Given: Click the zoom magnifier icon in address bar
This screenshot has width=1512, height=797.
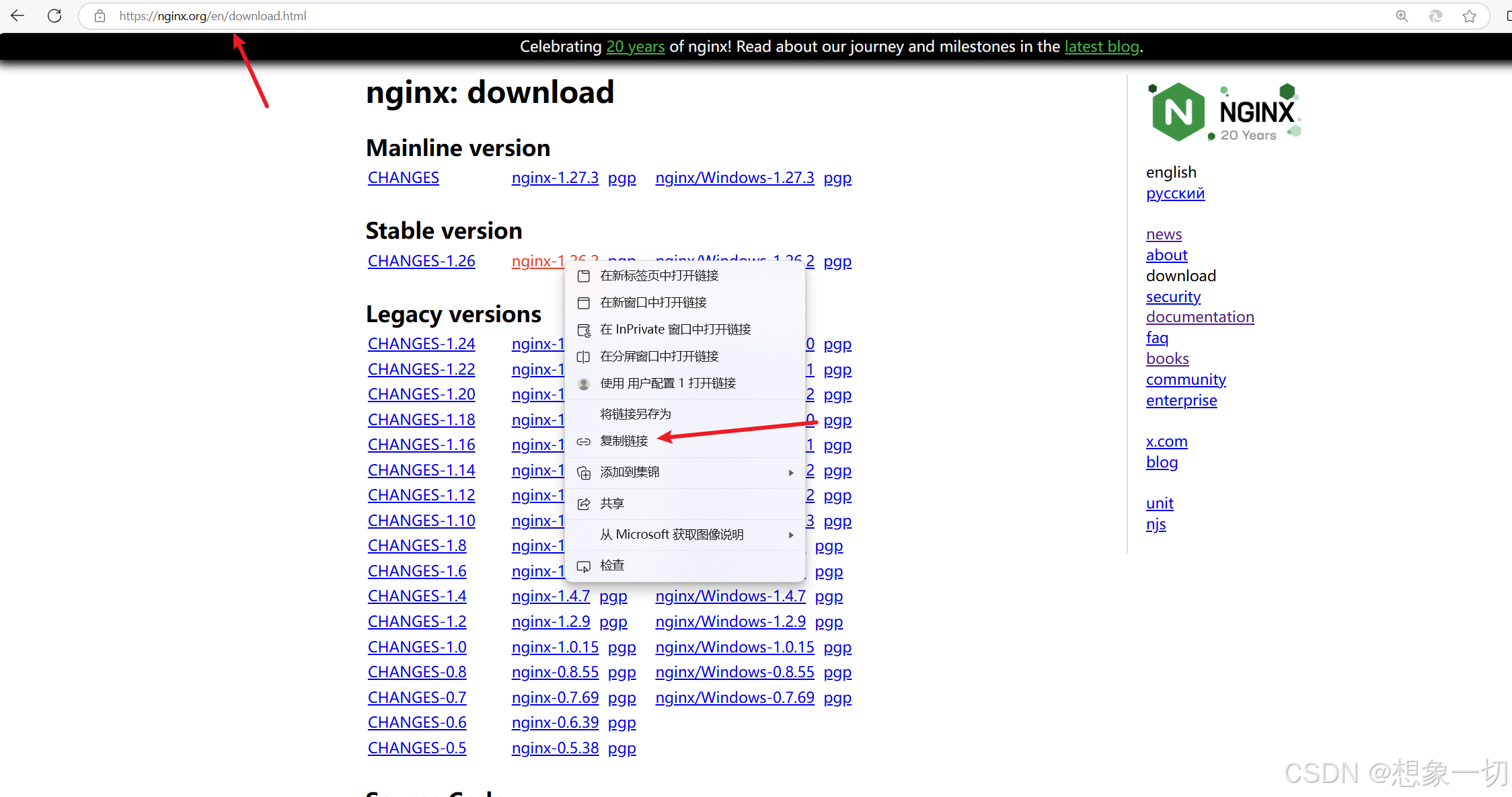Looking at the screenshot, I should tap(1402, 15).
